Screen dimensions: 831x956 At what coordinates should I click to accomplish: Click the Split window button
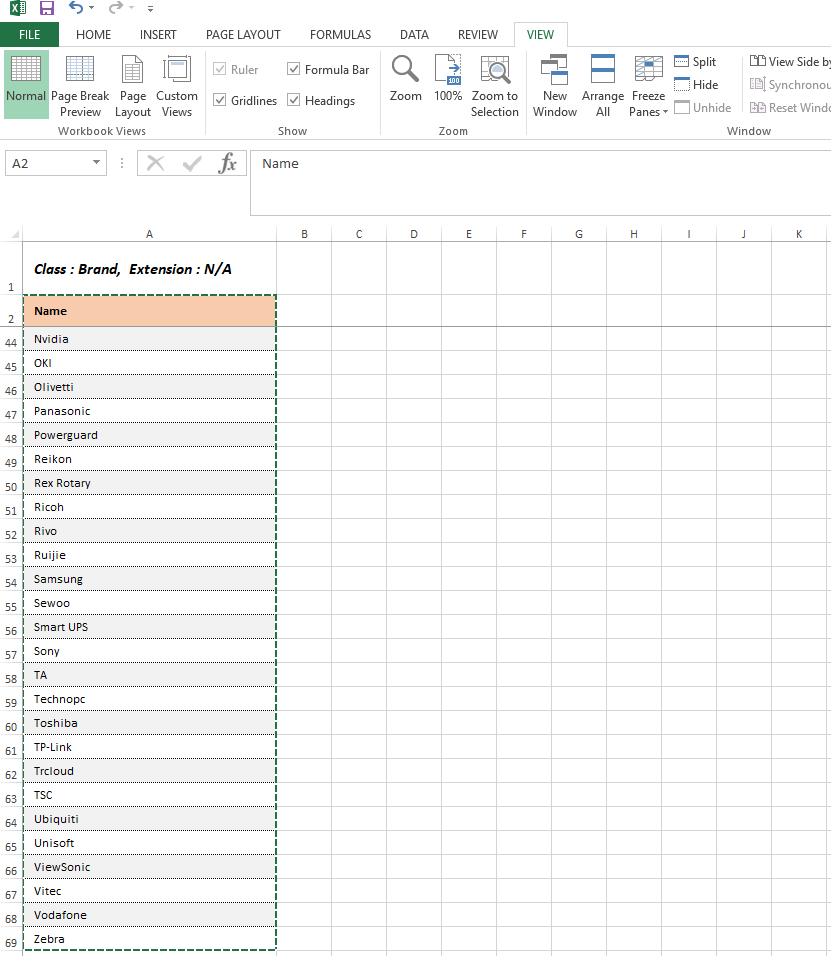pos(695,62)
